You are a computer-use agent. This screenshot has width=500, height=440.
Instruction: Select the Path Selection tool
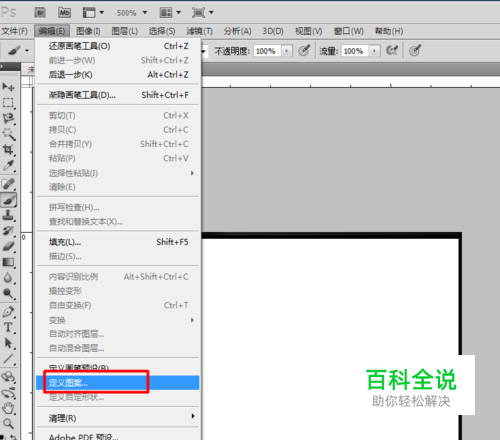[x=8, y=343]
